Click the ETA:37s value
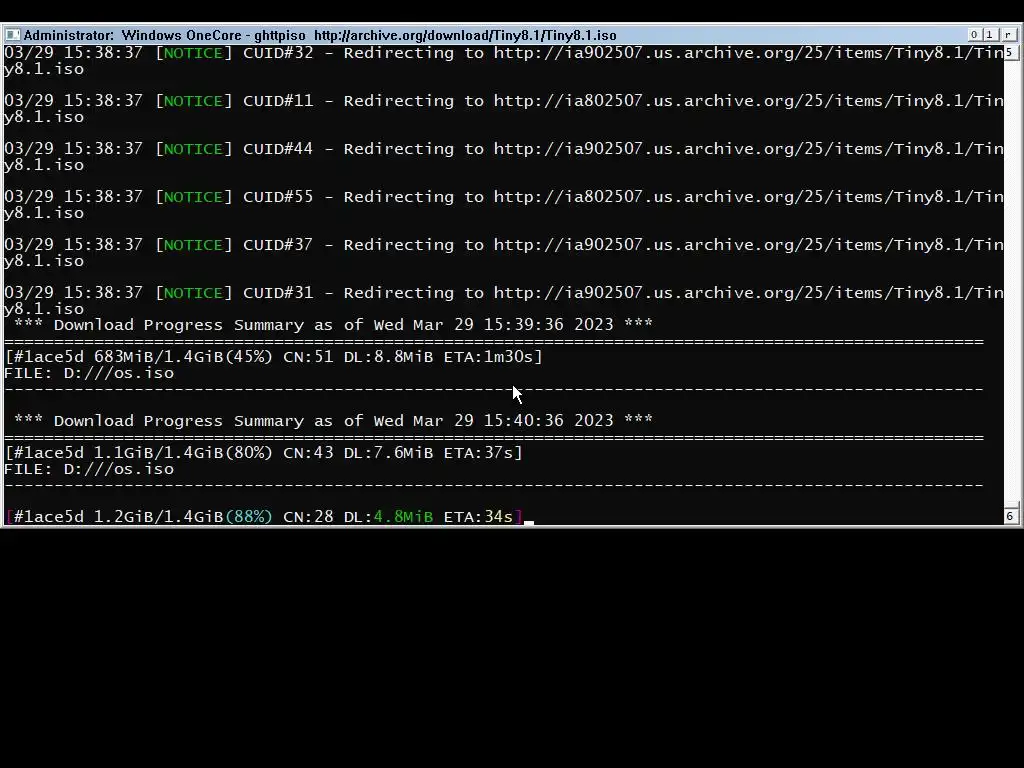 478,453
